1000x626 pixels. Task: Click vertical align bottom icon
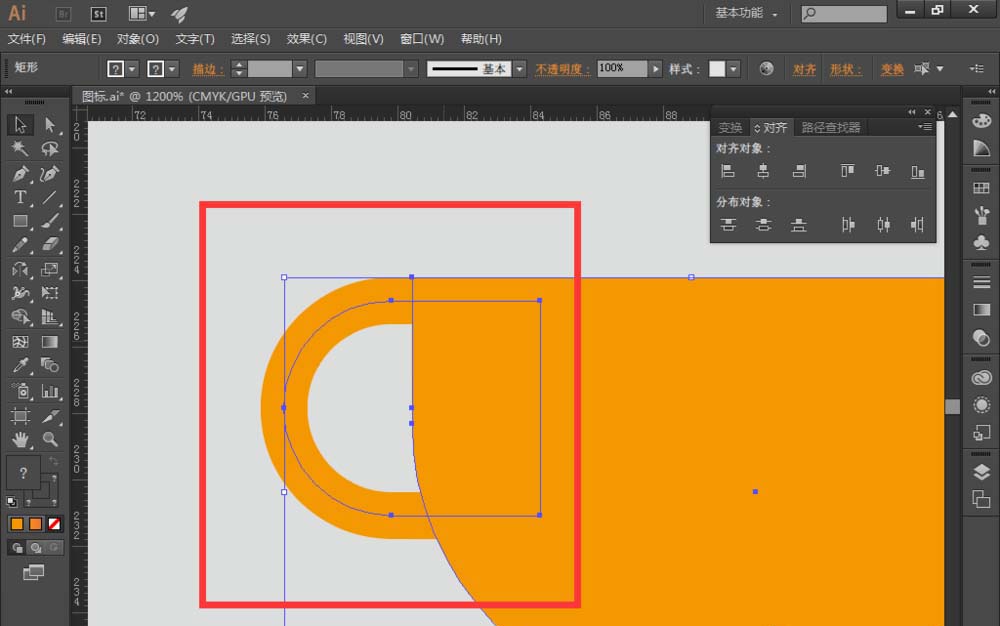coord(917,171)
